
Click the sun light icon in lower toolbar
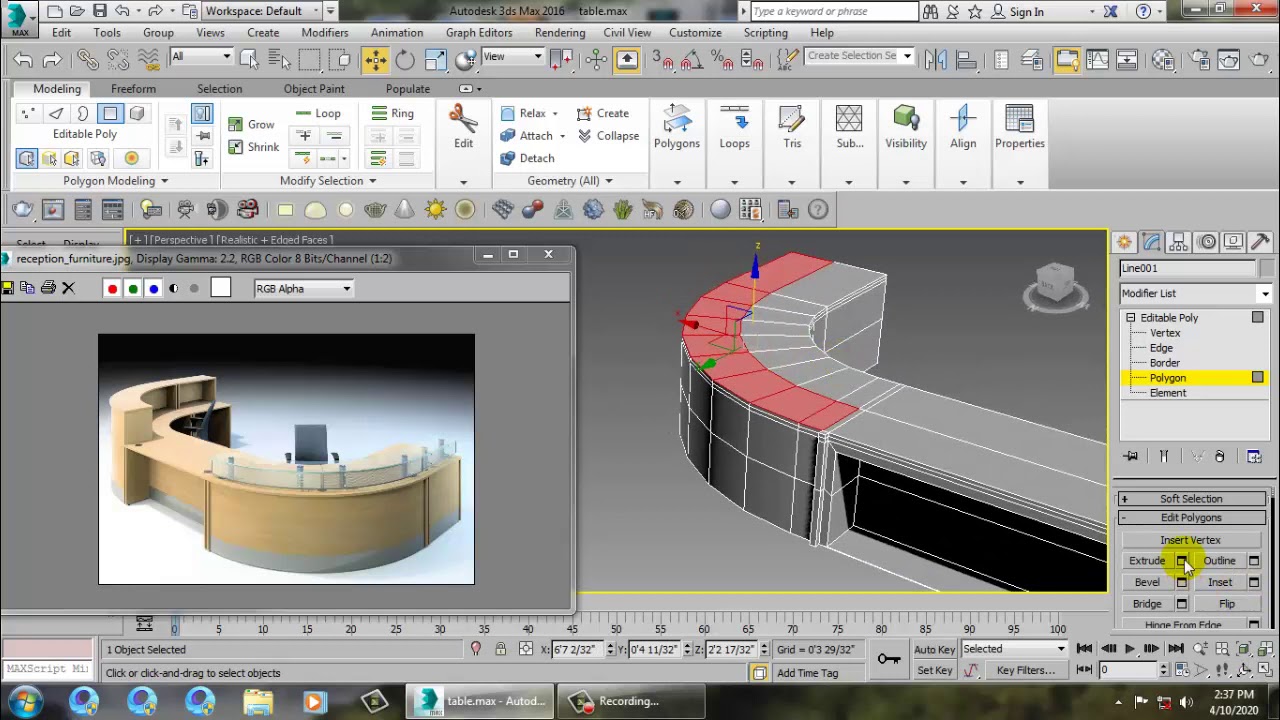pos(435,210)
